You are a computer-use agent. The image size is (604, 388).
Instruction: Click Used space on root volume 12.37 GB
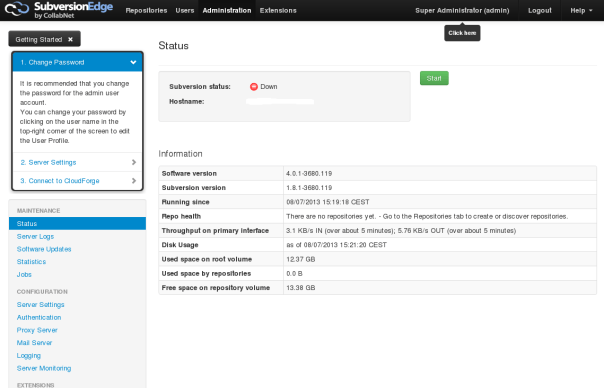click(x=300, y=259)
